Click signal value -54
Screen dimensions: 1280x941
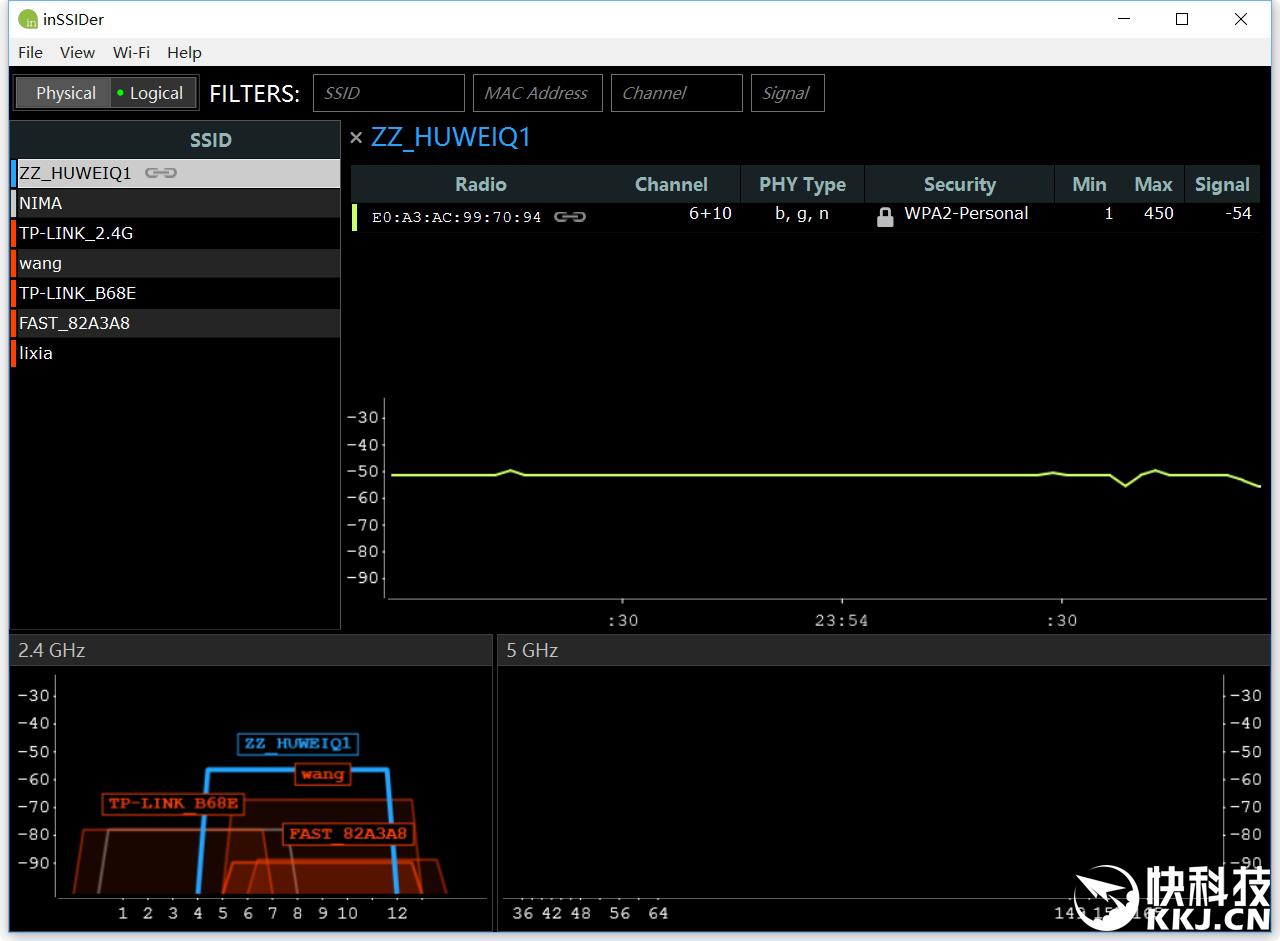pos(1238,213)
